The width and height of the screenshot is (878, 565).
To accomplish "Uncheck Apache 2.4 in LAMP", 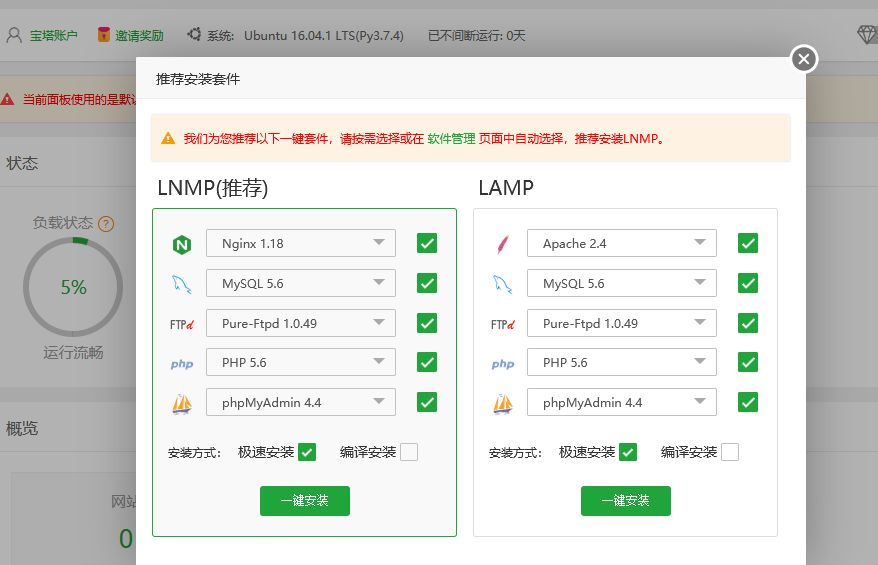I will (748, 244).
